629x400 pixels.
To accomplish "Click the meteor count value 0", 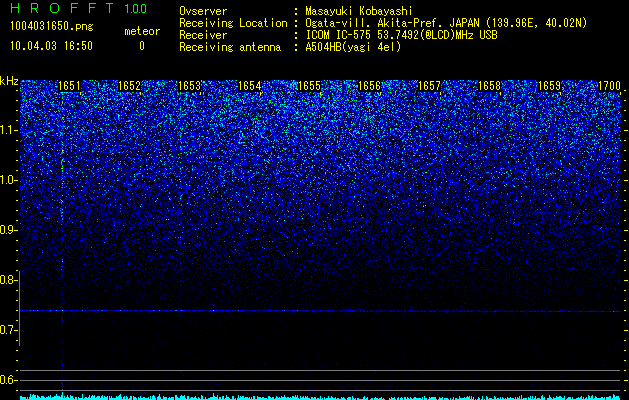I will pos(142,46).
